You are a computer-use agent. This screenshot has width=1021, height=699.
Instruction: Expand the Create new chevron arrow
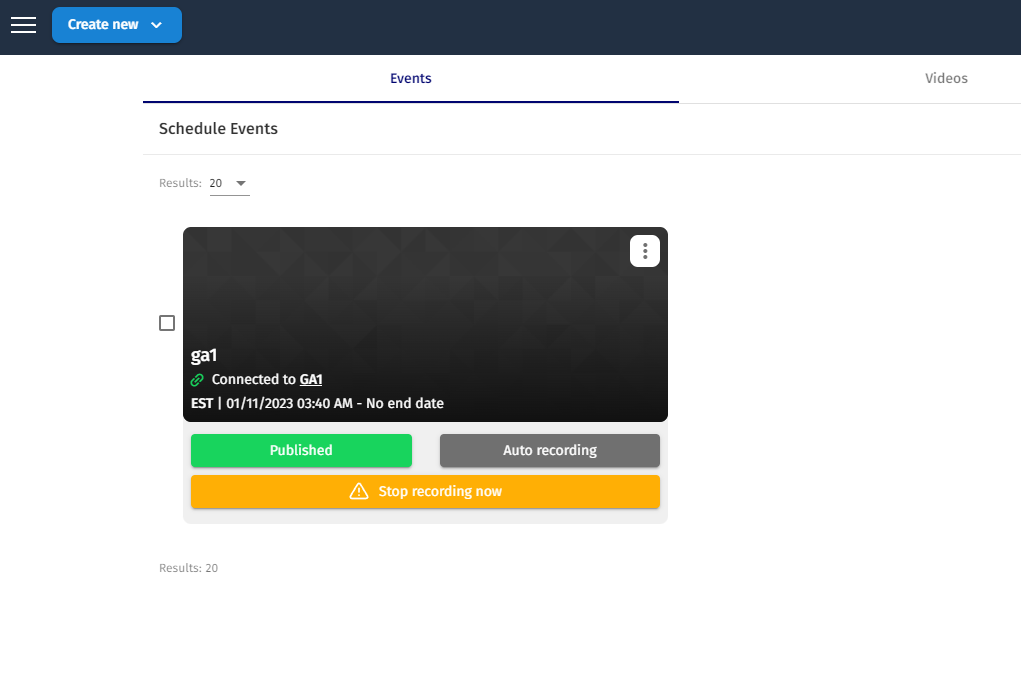click(x=156, y=25)
